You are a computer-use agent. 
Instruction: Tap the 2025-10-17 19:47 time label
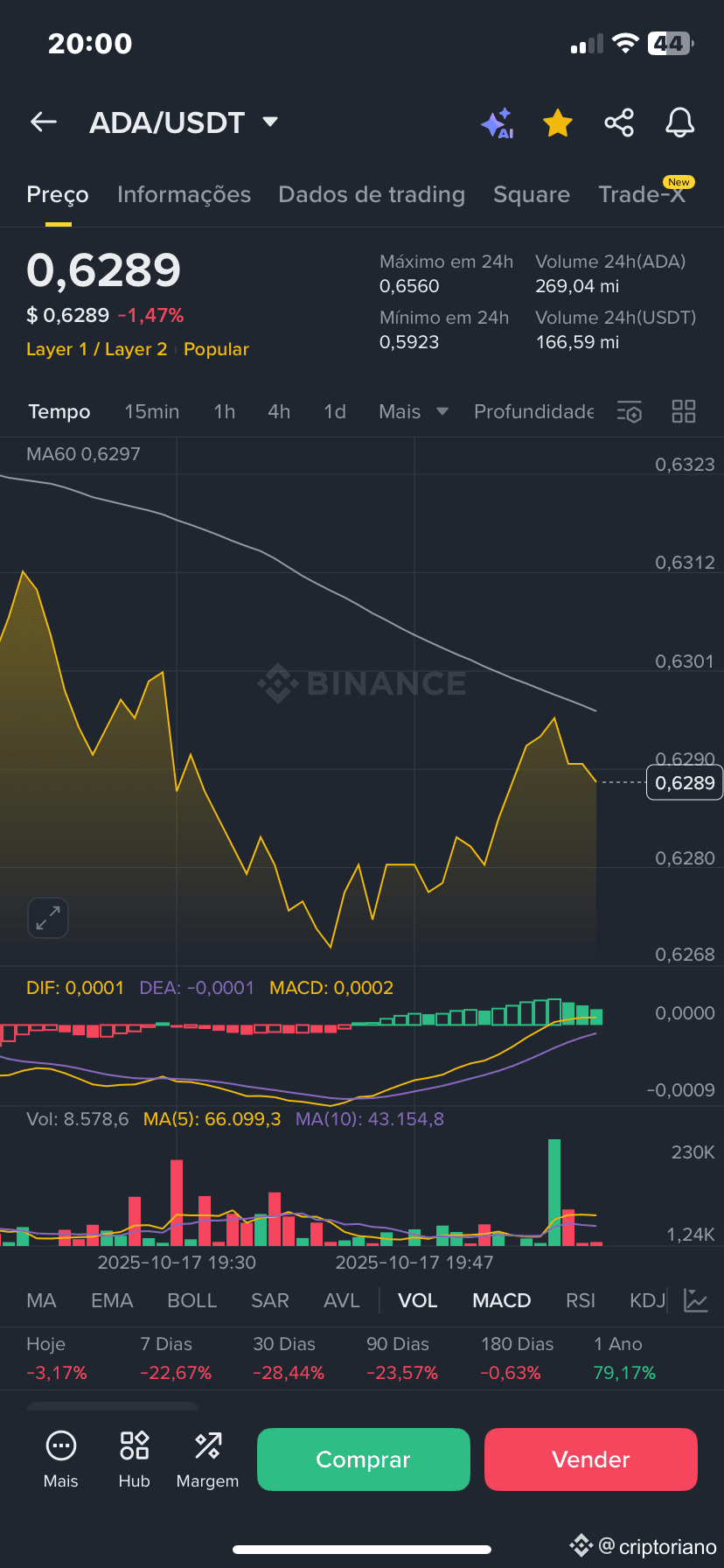tap(414, 1263)
